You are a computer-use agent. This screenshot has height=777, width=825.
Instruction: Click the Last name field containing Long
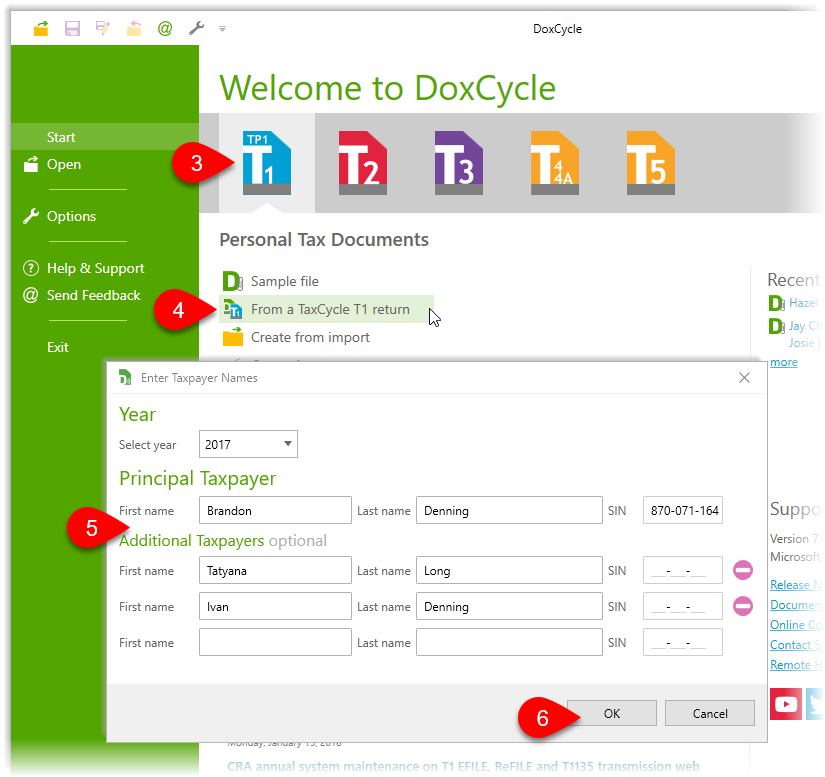point(509,570)
